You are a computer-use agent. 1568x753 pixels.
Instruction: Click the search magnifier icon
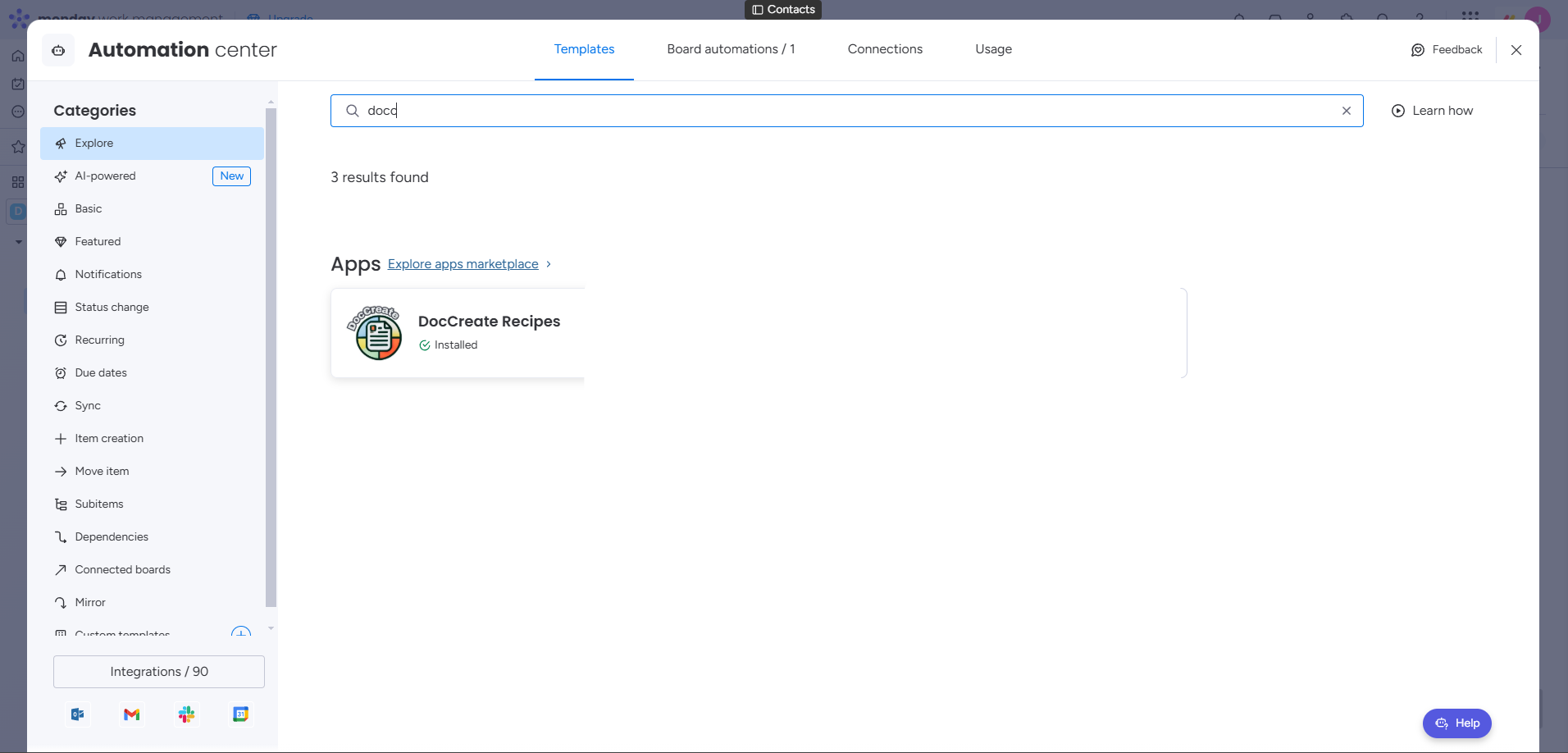tap(352, 111)
